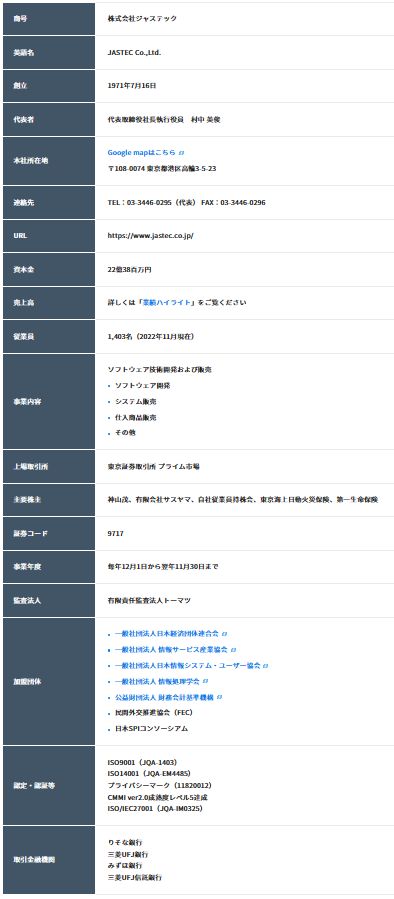Click ISO14001（JQA-EM4485） certification line
The image size is (394, 899).
click(x=149, y=773)
